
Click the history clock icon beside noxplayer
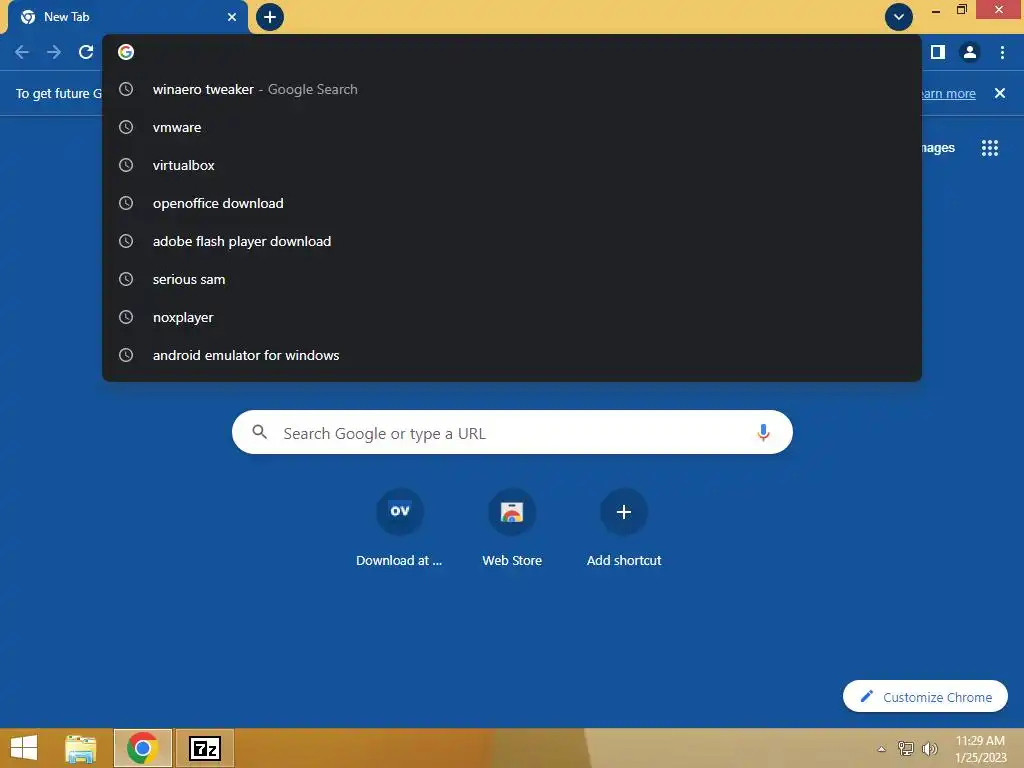tap(126, 317)
